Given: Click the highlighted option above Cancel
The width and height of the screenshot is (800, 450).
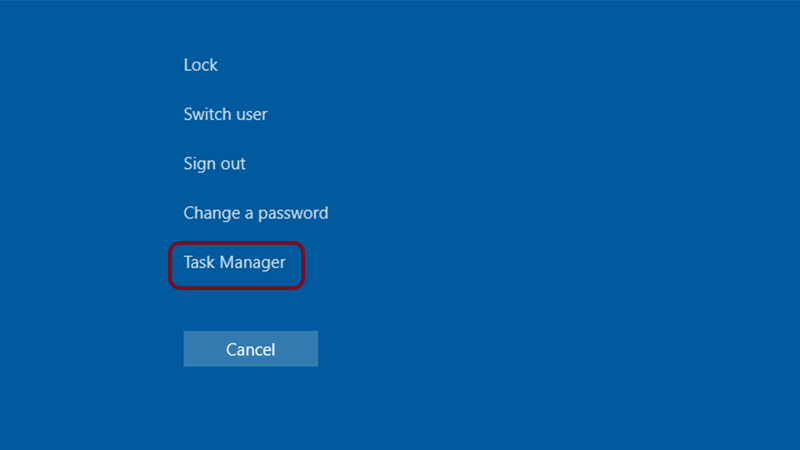Looking at the screenshot, I should coord(235,263).
